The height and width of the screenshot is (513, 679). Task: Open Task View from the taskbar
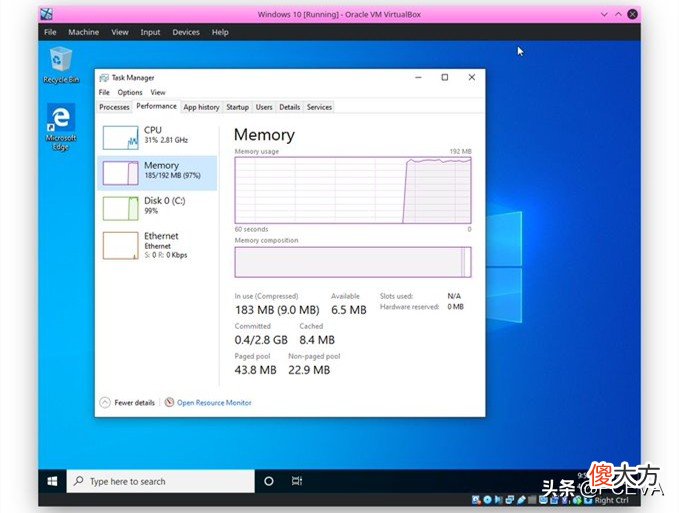coord(297,481)
